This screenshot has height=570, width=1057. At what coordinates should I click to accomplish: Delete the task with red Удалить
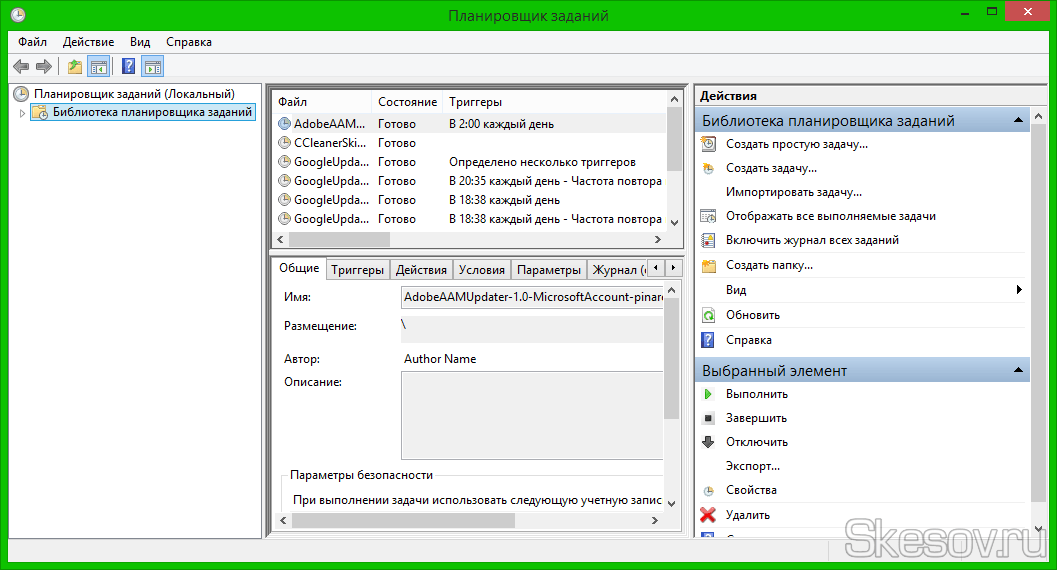(747, 515)
